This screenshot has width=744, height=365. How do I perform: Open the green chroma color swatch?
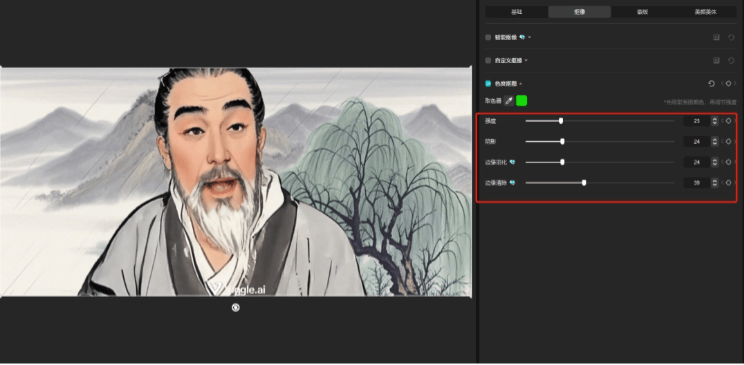tap(521, 101)
